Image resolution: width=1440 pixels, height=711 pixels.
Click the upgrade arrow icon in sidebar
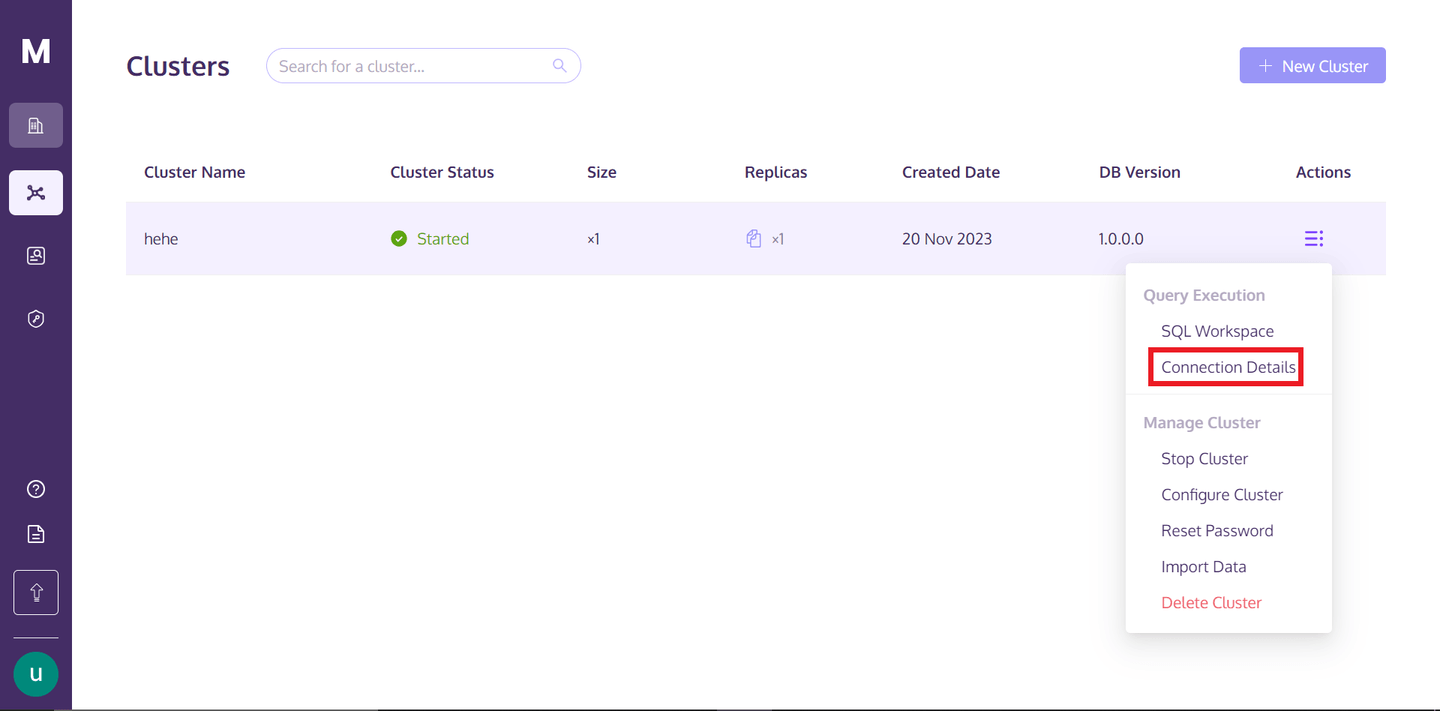pyautogui.click(x=36, y=592)
